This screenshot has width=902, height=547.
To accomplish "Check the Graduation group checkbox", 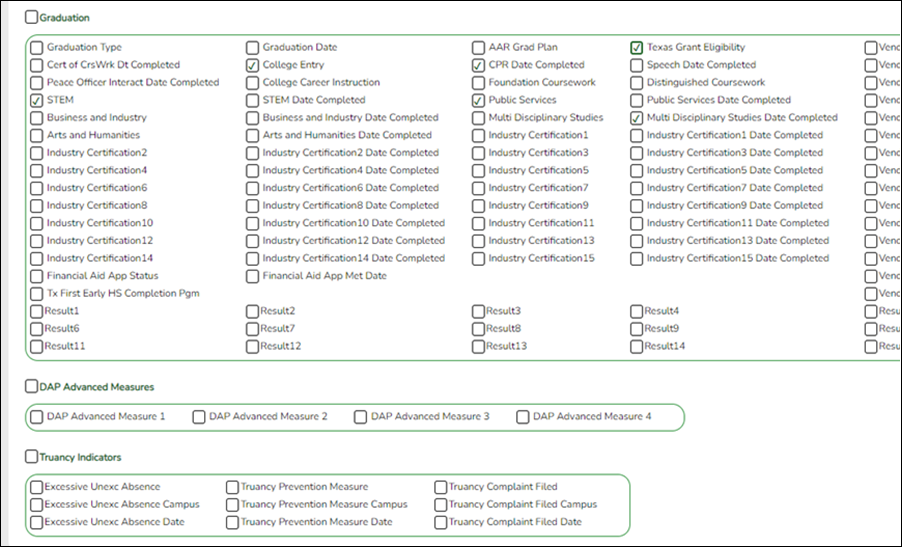I will point(32,17).
